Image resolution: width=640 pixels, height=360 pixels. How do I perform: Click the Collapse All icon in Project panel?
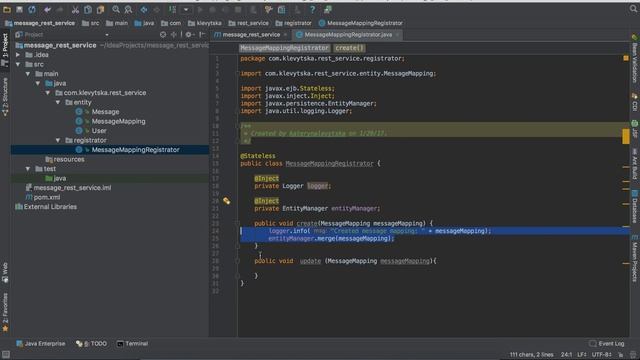[174, 35]
